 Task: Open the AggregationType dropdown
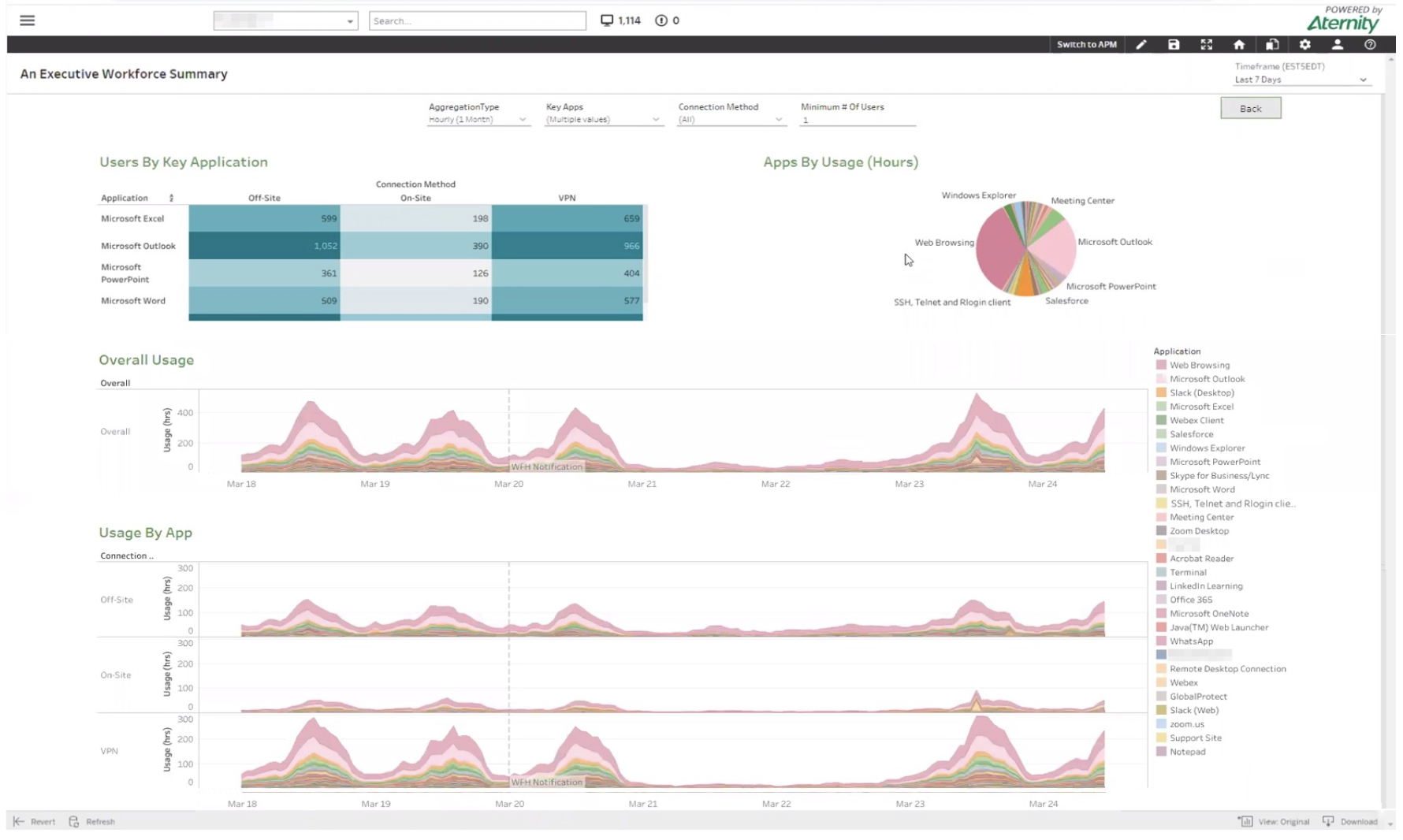click(478, 120)
